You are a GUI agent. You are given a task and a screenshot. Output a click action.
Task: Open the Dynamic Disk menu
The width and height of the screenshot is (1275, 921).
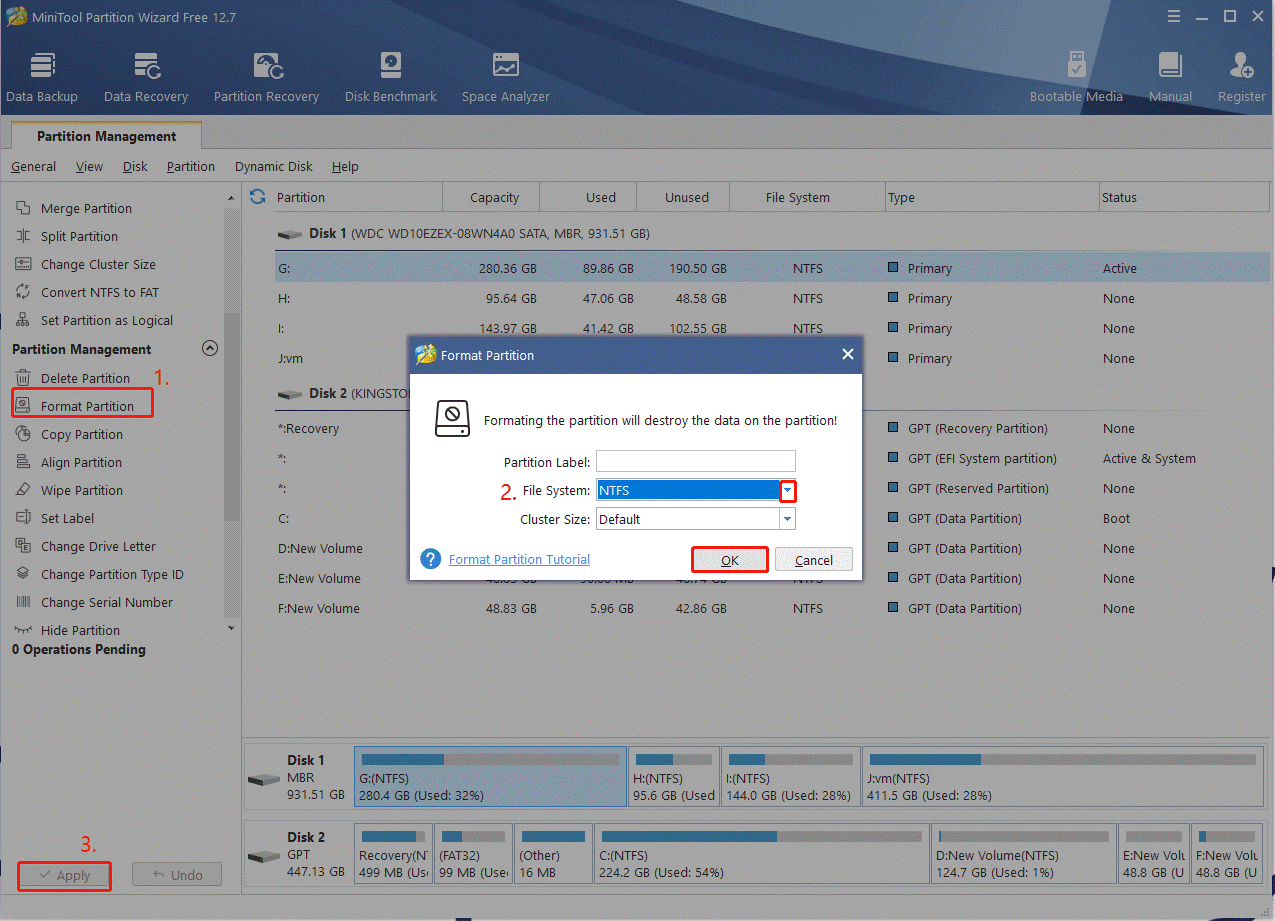[x=273, y=166]
